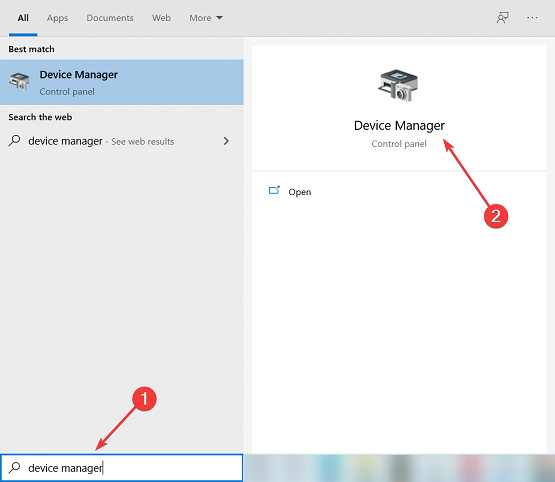Click the Search the web heading

tap(40, 117)
